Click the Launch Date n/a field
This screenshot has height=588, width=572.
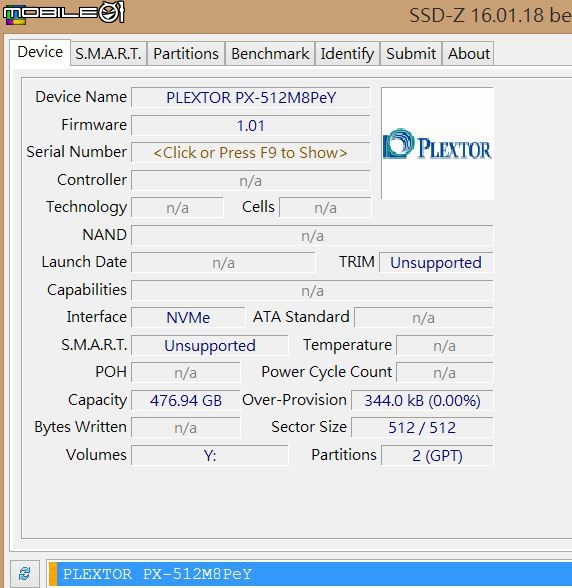[x=223, y=263]
